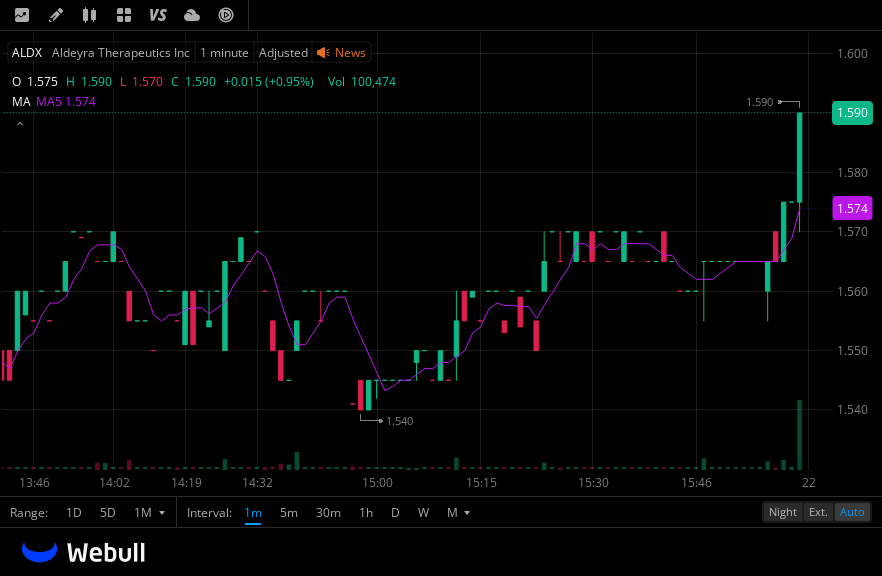This screenshot has height=576, width=882.
Task: Open the multi-chart grid layout icon
Action: [124, 15]
